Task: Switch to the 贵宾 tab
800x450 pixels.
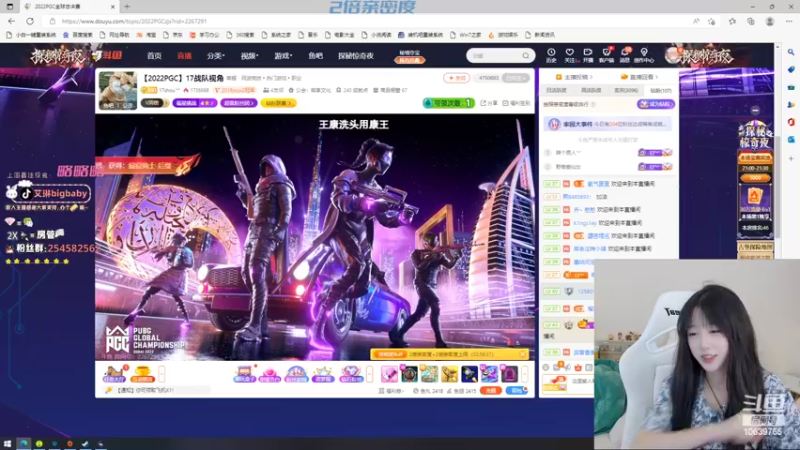Action: point(626,90)
